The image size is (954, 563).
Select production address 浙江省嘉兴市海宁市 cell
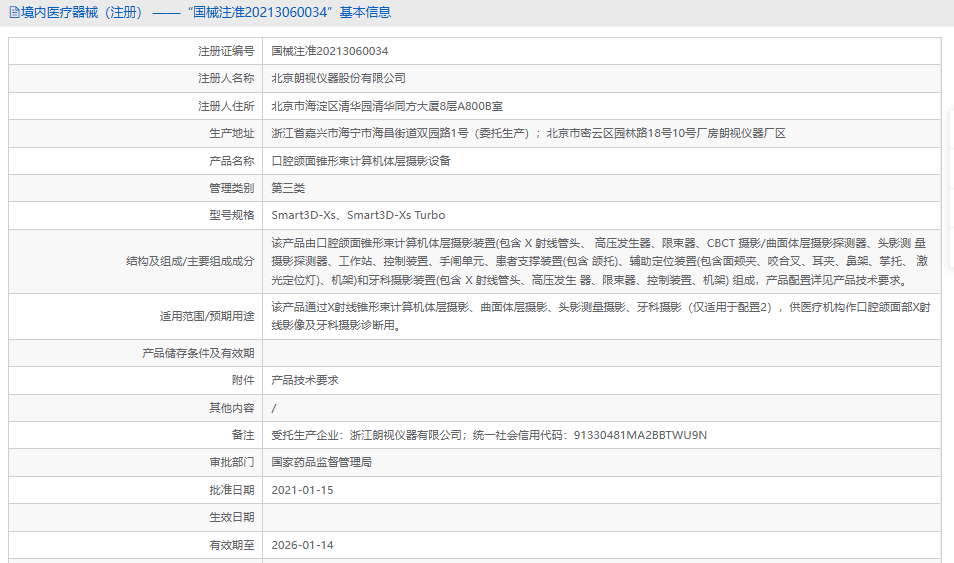tap(529, 133)
